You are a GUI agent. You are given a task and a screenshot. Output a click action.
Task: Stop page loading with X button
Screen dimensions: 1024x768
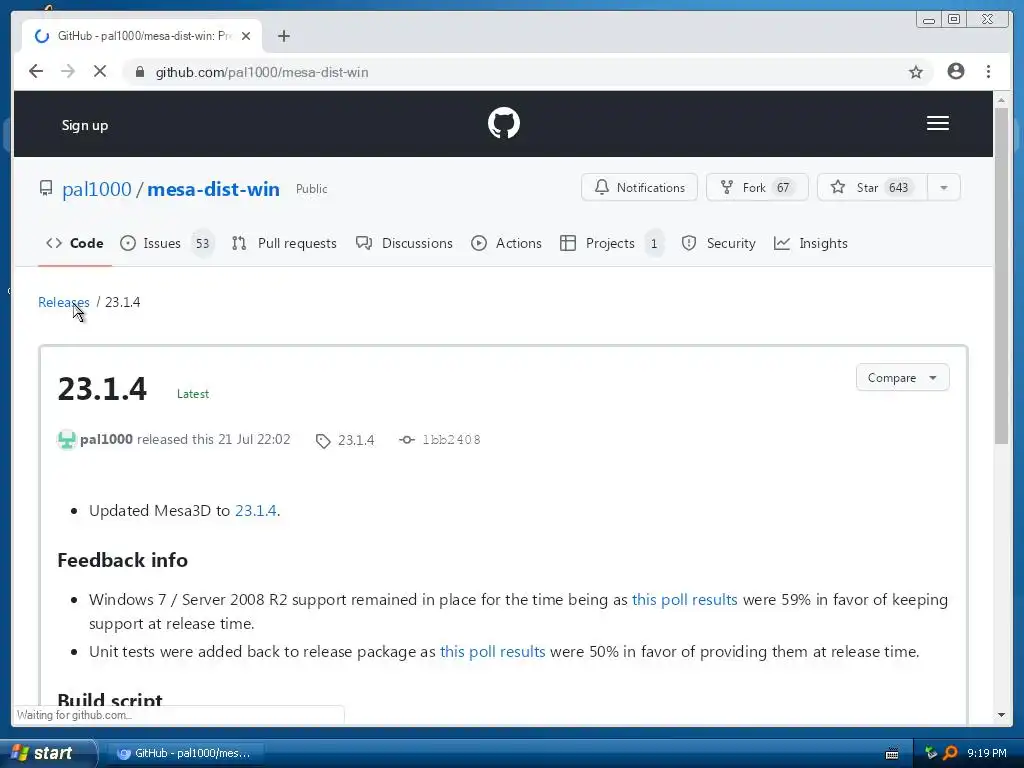click(100, 71)
